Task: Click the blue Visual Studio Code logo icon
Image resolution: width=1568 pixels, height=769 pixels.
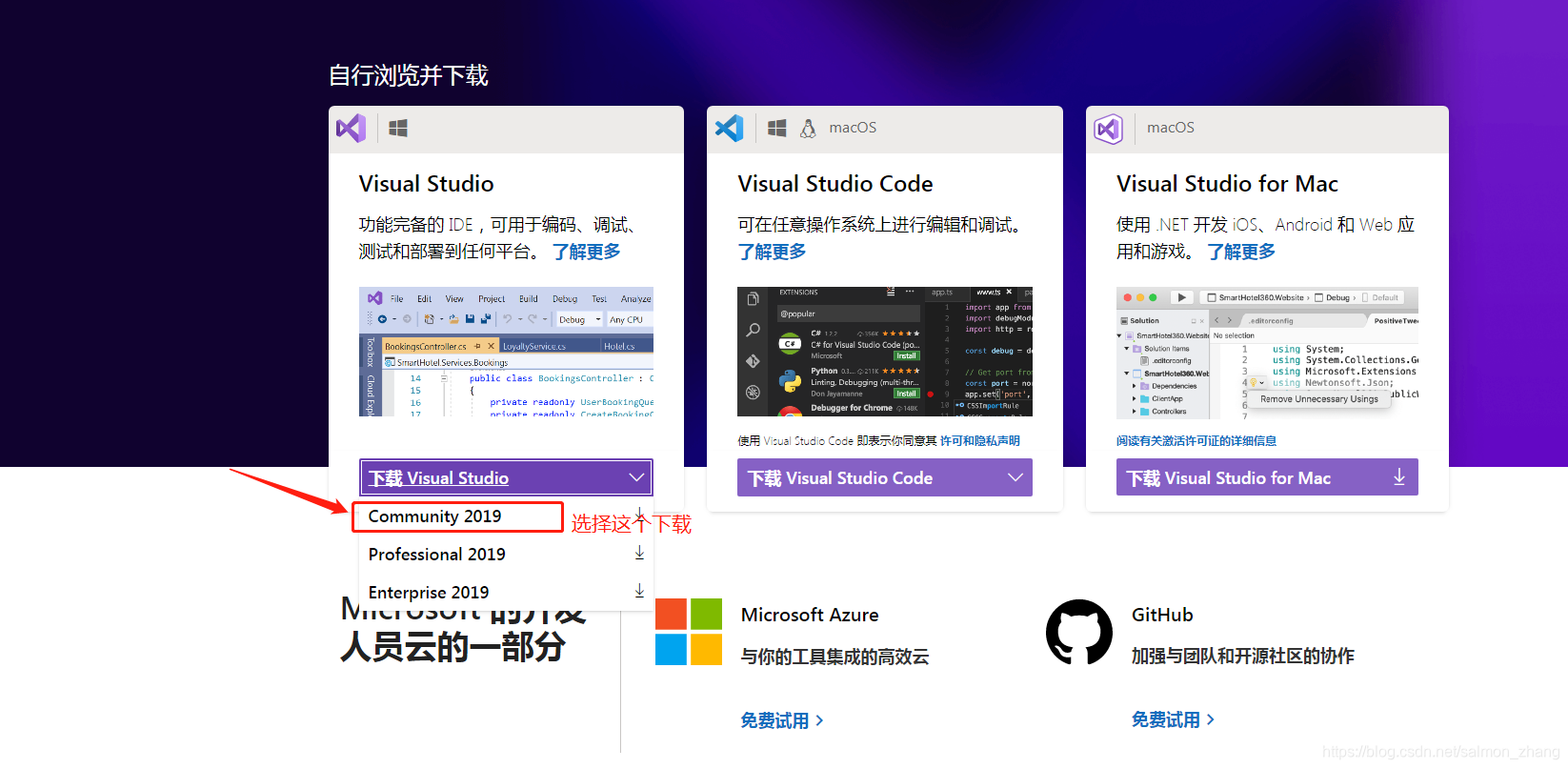Action: click(730, 128)
